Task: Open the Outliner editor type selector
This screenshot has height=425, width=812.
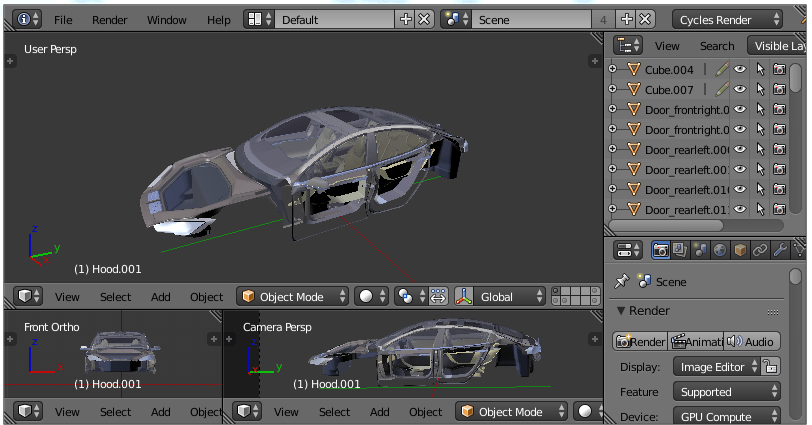Action: 628,46
